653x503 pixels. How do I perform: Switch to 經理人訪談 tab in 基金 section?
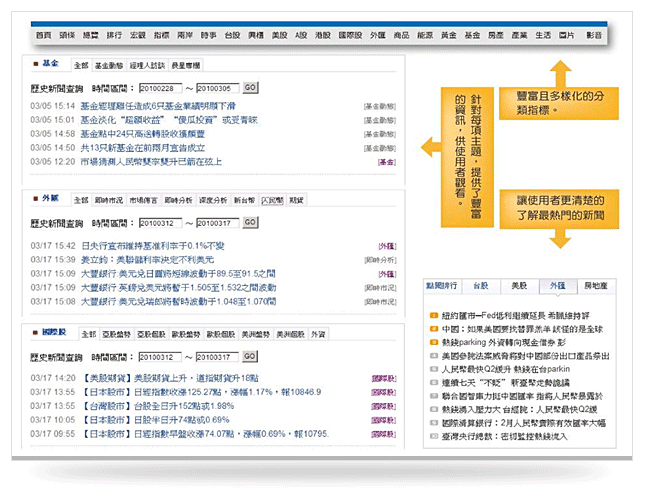click(x=148, y=64)
